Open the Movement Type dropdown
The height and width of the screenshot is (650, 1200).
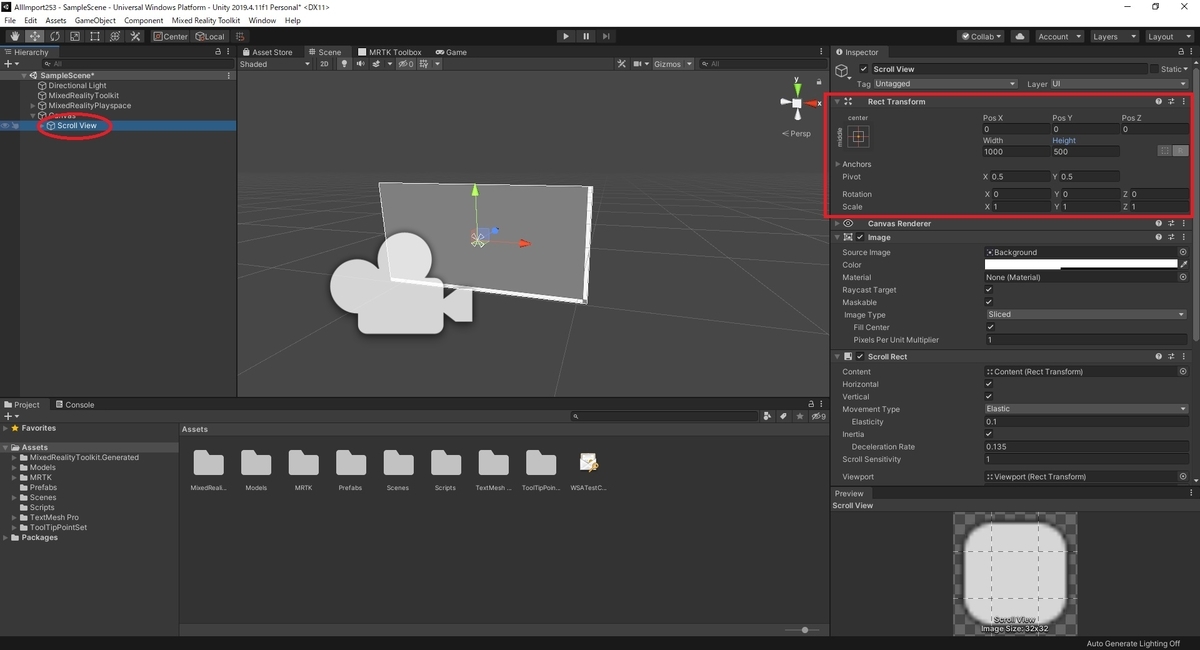click(1086, 409)
